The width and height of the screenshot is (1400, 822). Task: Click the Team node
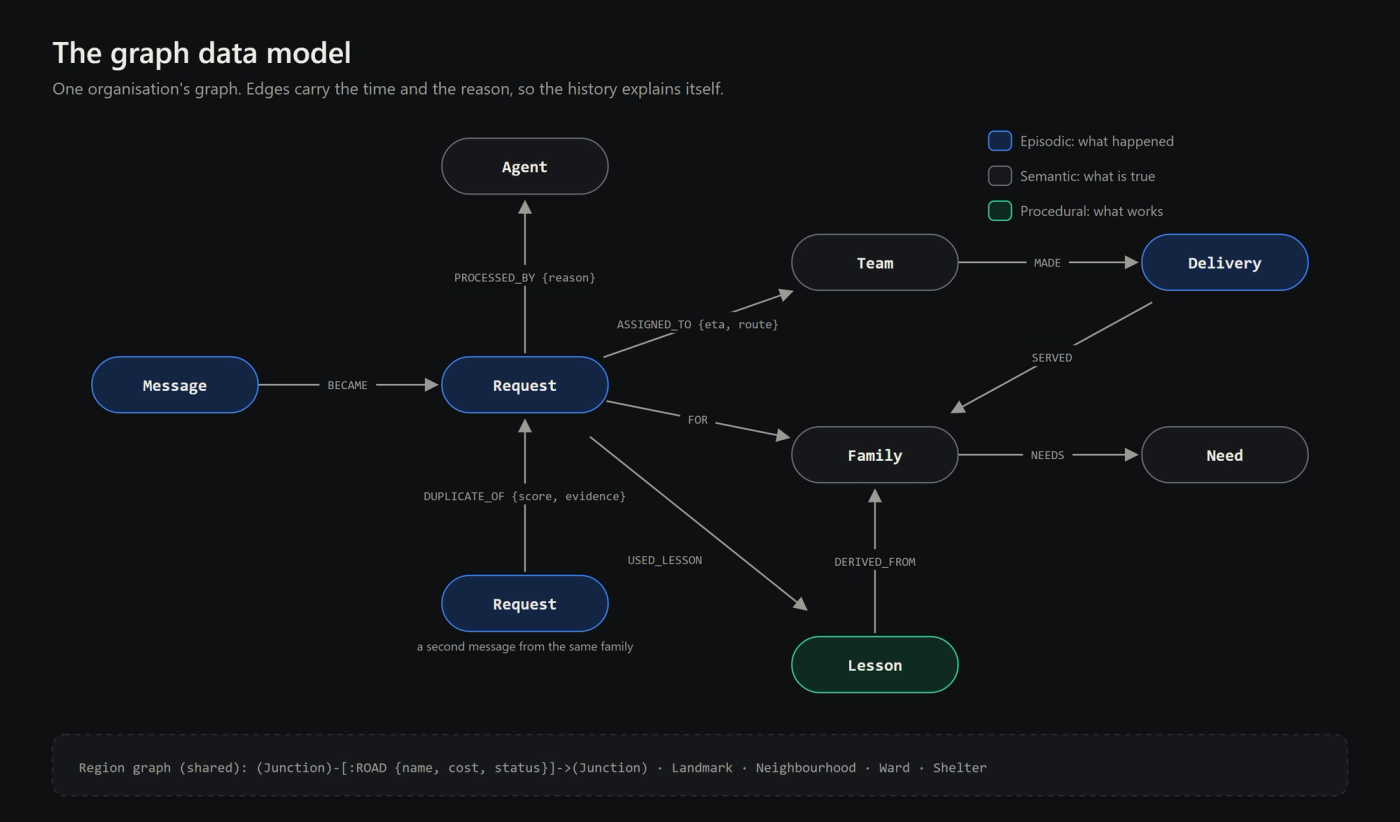(x=875, y=263)
